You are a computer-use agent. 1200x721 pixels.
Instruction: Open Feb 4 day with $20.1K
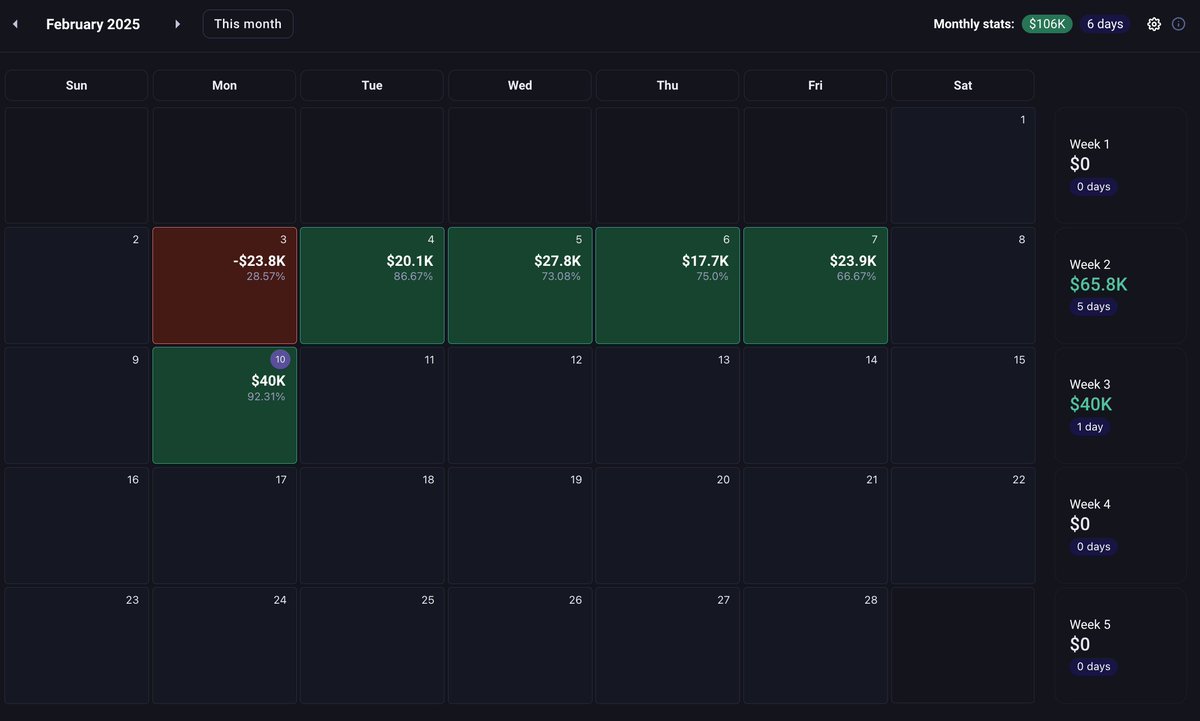coord(372,285)
